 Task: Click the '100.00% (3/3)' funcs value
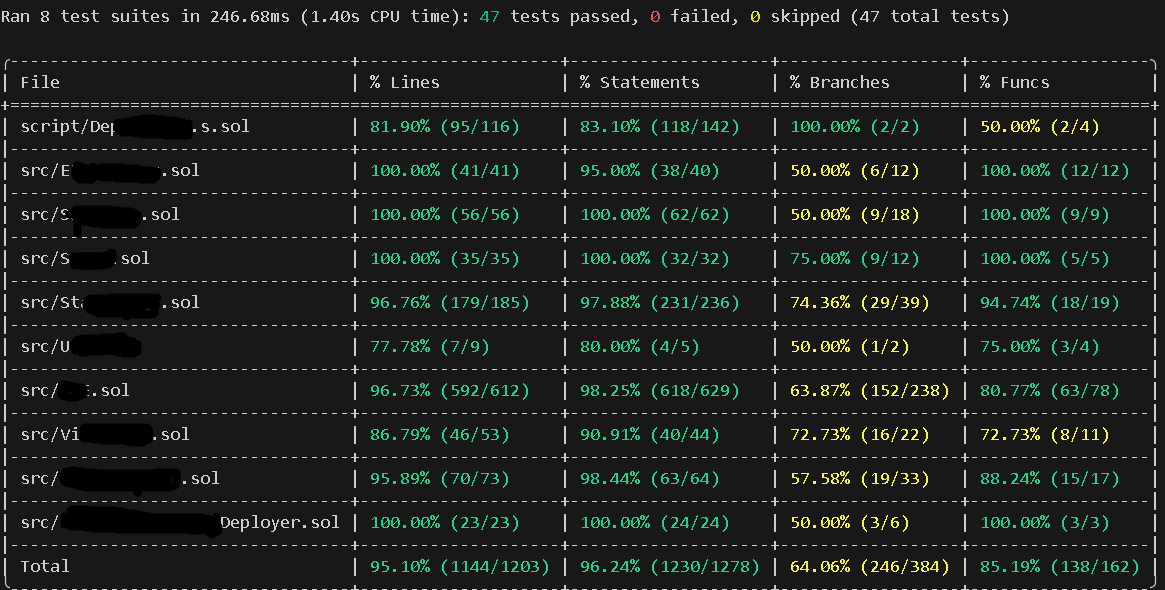click(1045, 522)
